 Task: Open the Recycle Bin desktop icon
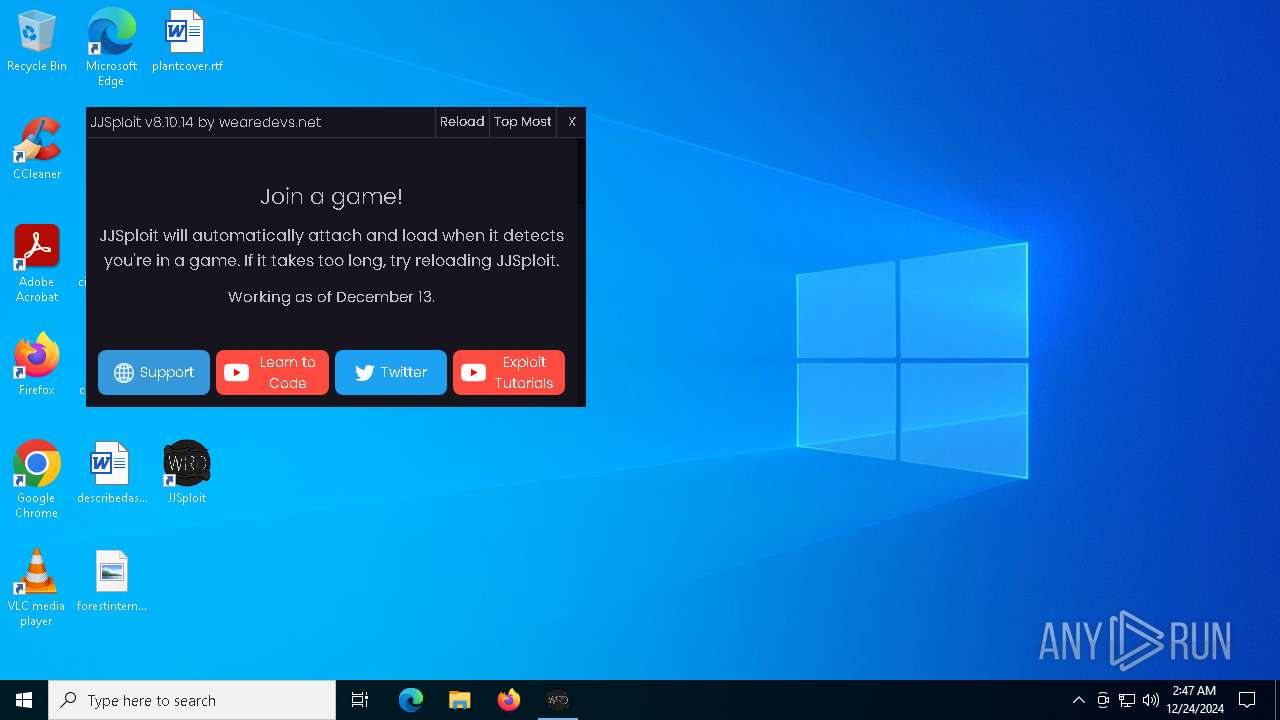(37, 41)
